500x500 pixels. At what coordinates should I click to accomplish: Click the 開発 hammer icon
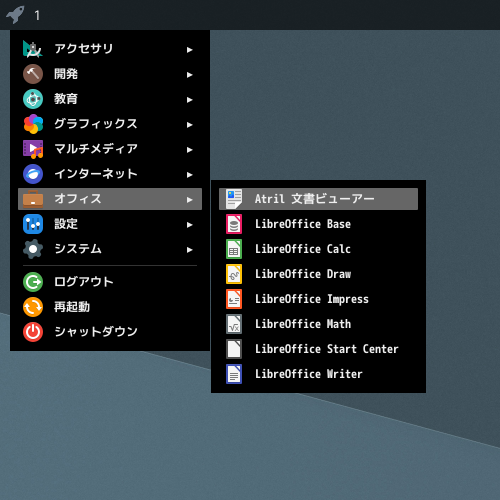click(x=33, y=74)
